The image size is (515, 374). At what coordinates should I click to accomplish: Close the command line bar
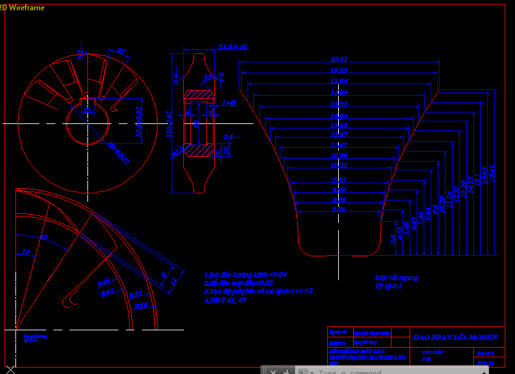273,371
